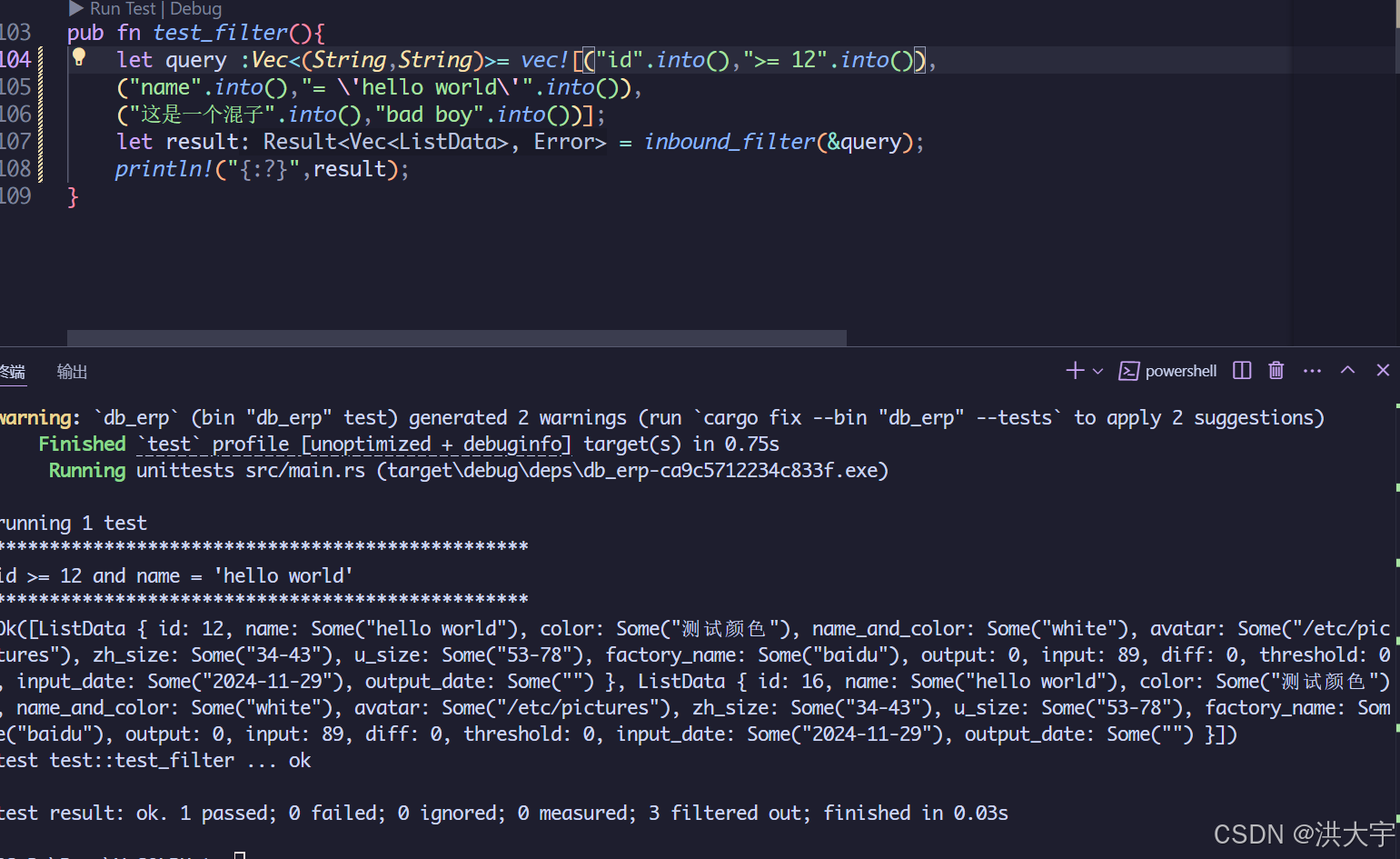Close the terminal panel X

click(1383, 370)
